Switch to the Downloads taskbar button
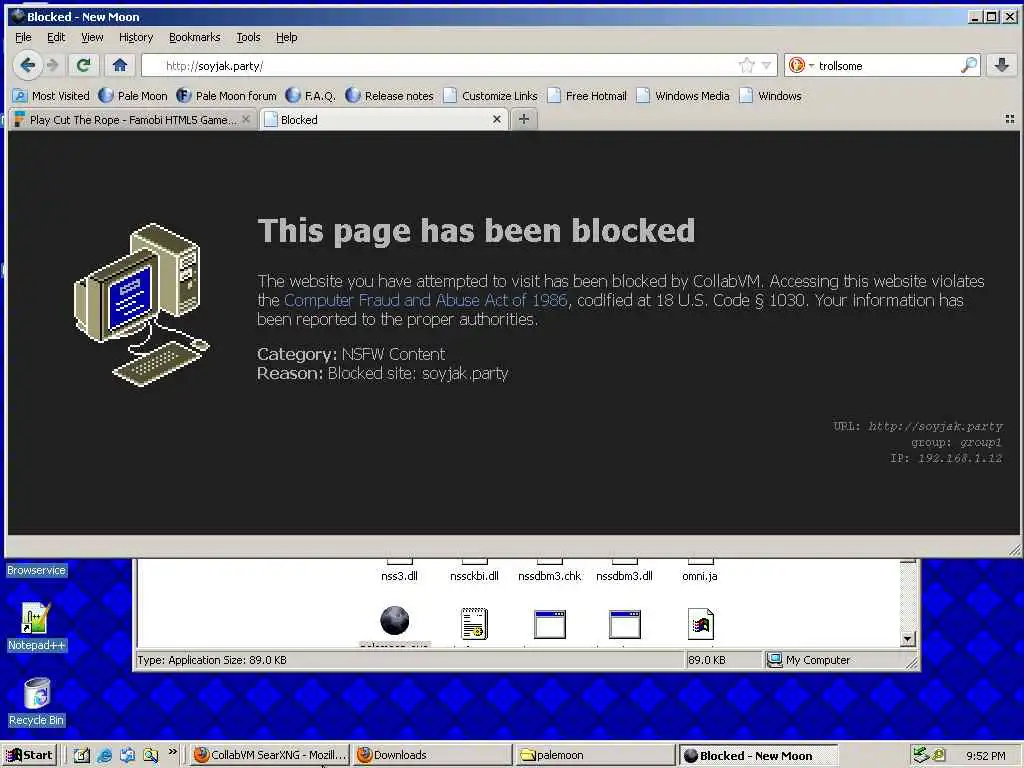Image resolution: width=1024 pixels, height=768 pixels. [432, 755]
